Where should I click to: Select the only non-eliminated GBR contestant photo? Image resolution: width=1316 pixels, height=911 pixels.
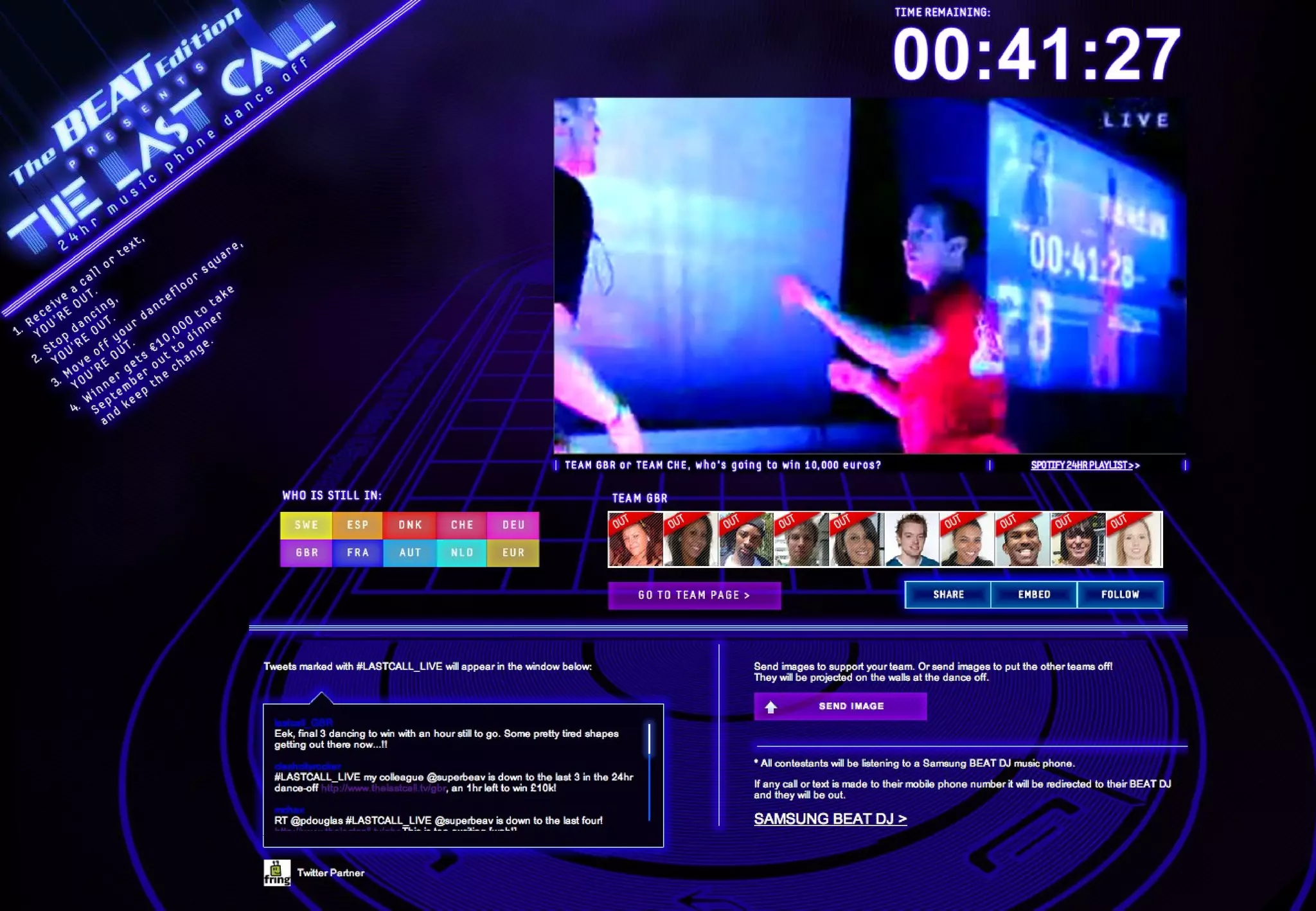point(911,540)
